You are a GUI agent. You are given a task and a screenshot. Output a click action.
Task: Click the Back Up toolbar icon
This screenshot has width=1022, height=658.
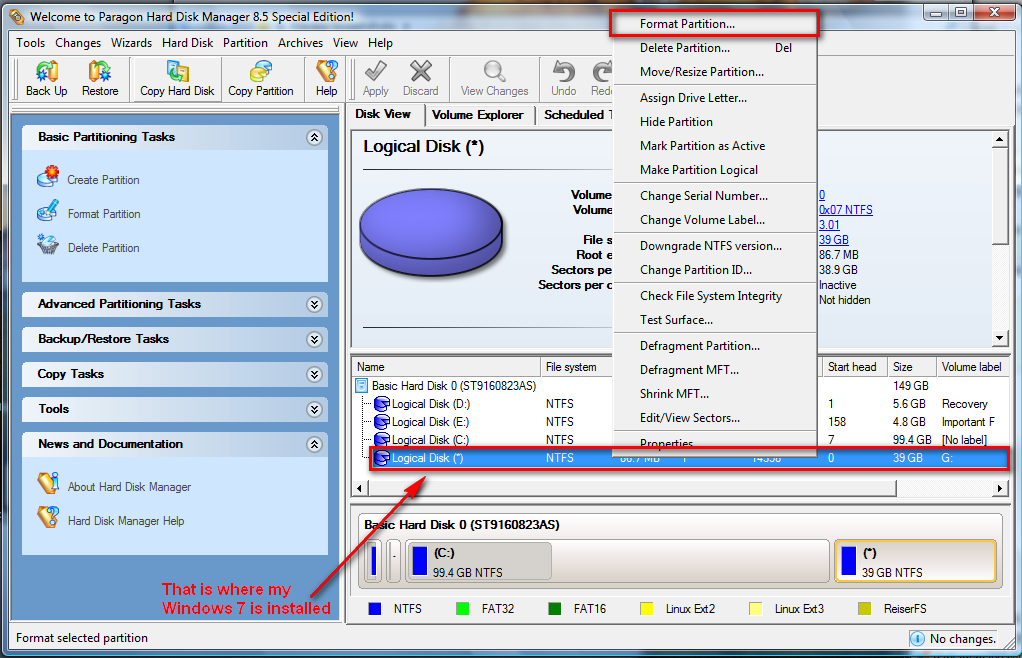coord(46,79)
